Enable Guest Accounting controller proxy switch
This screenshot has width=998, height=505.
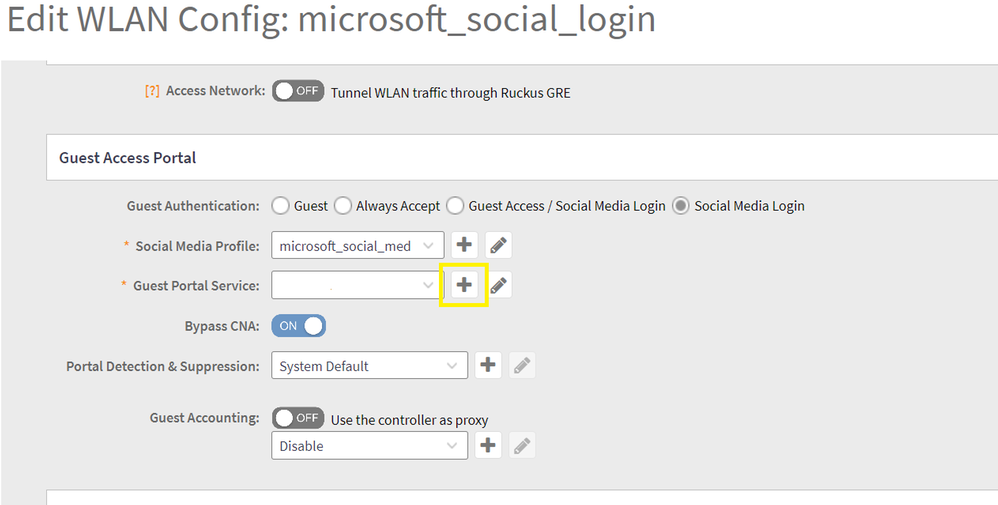[x=298, y=418]
